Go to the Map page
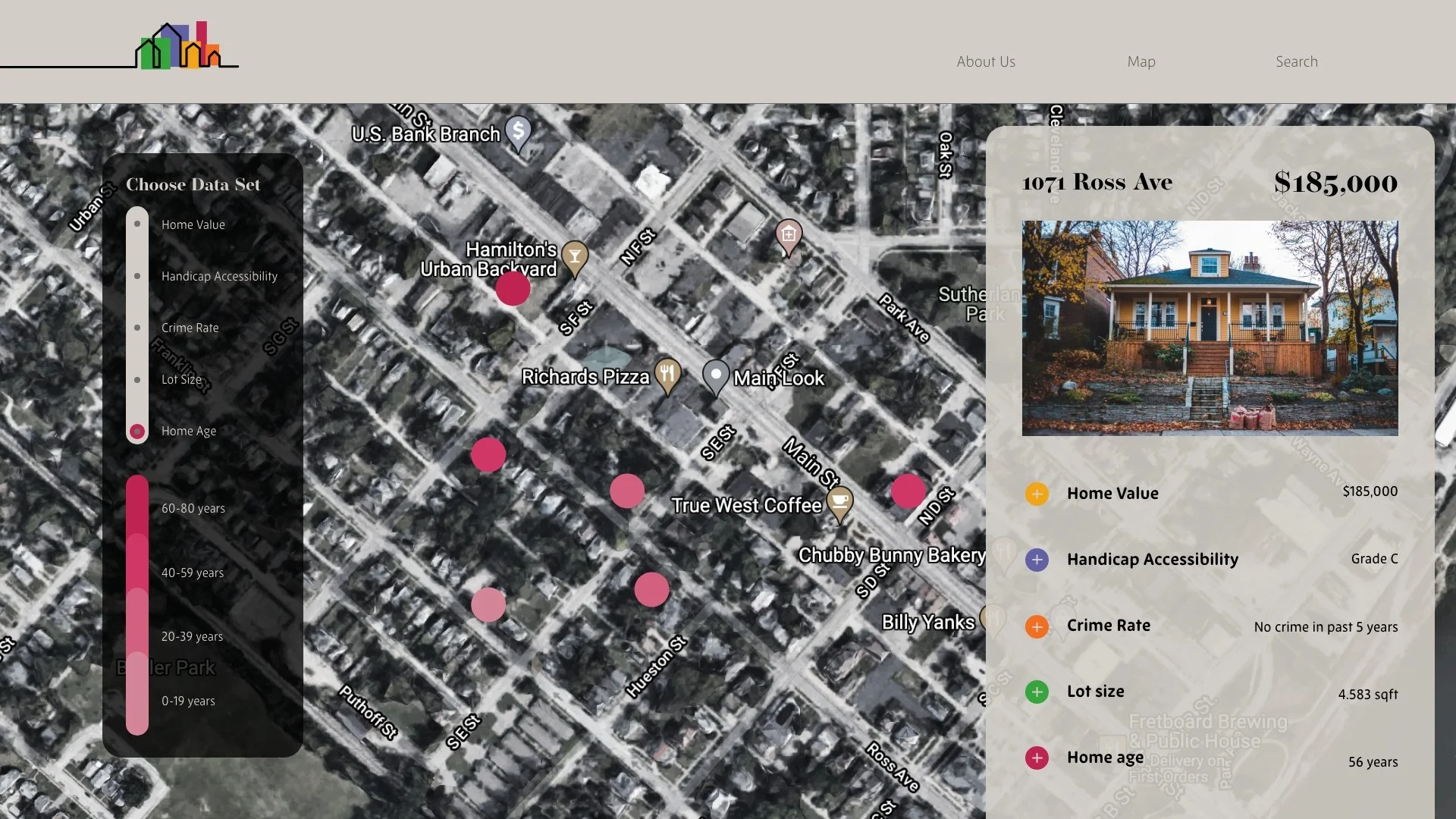Viewport: 1456px width, 819px height. tap(1141, 62)
